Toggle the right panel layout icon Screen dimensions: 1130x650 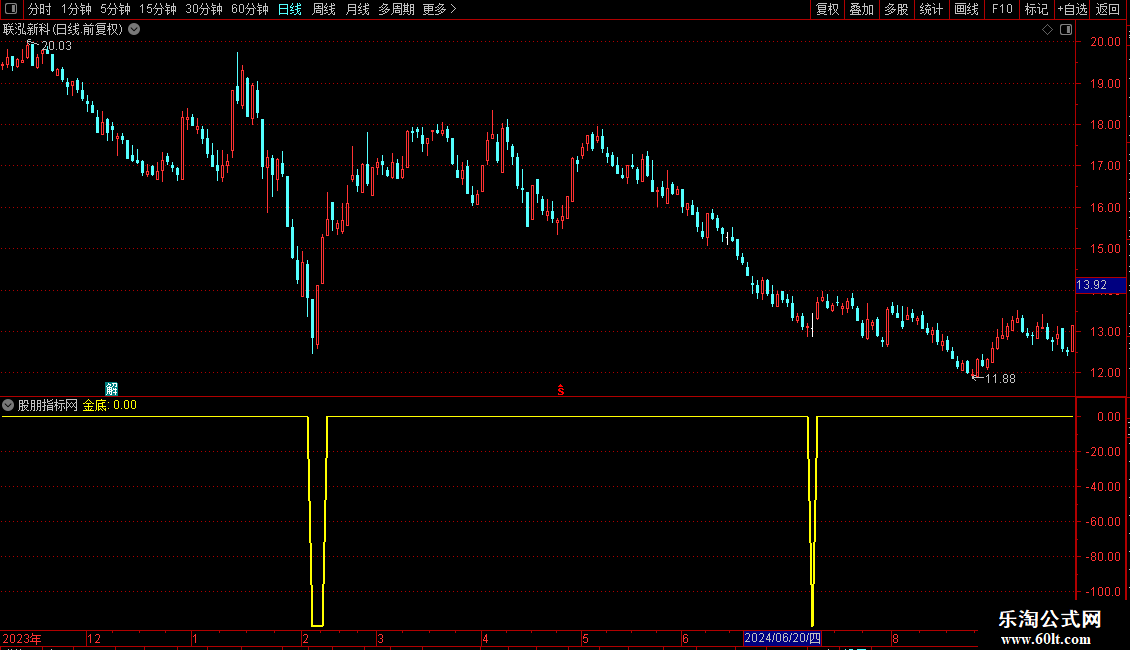click(1066, 29)
